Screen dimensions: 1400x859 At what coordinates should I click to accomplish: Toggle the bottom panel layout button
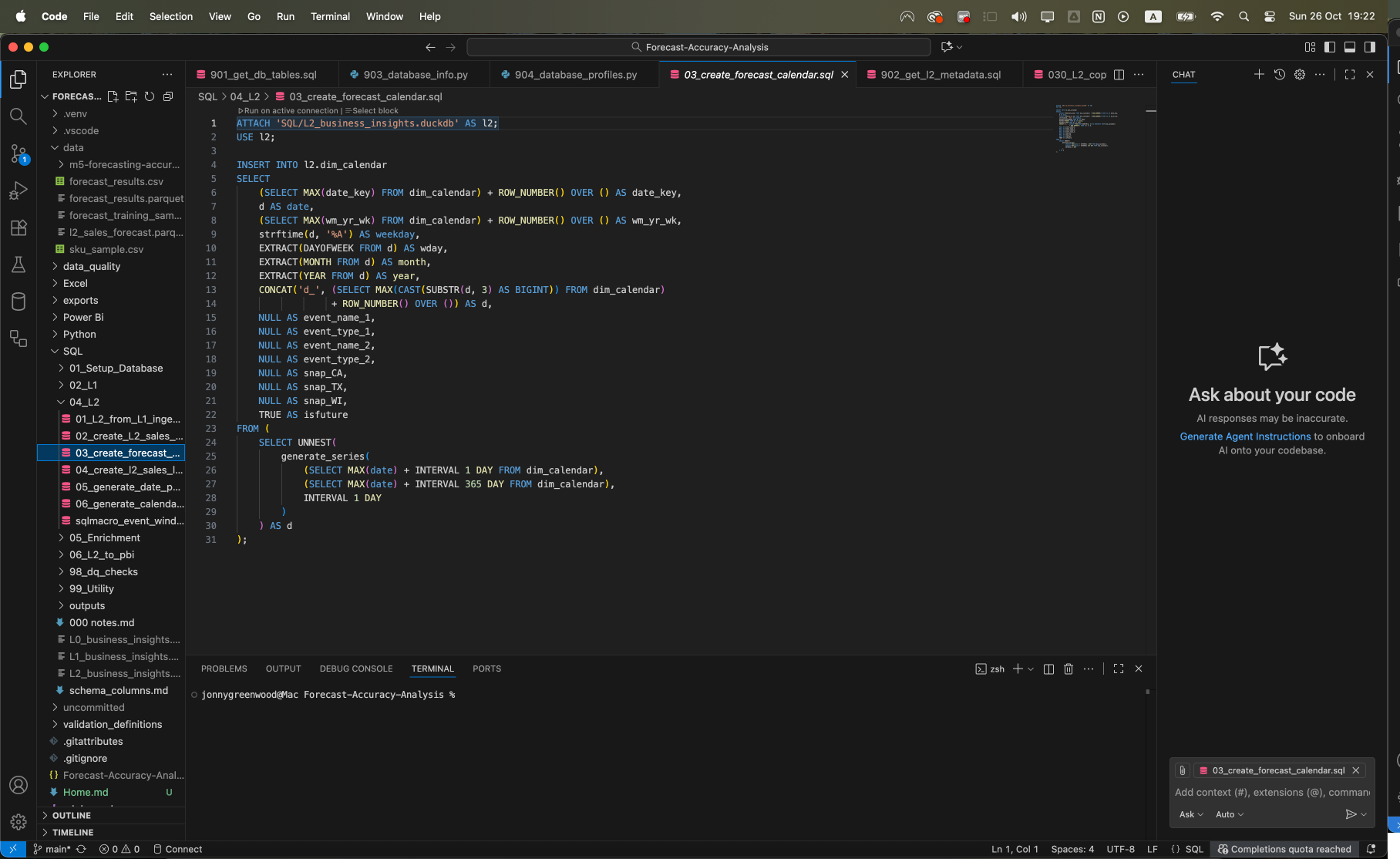click(1350, 47)
